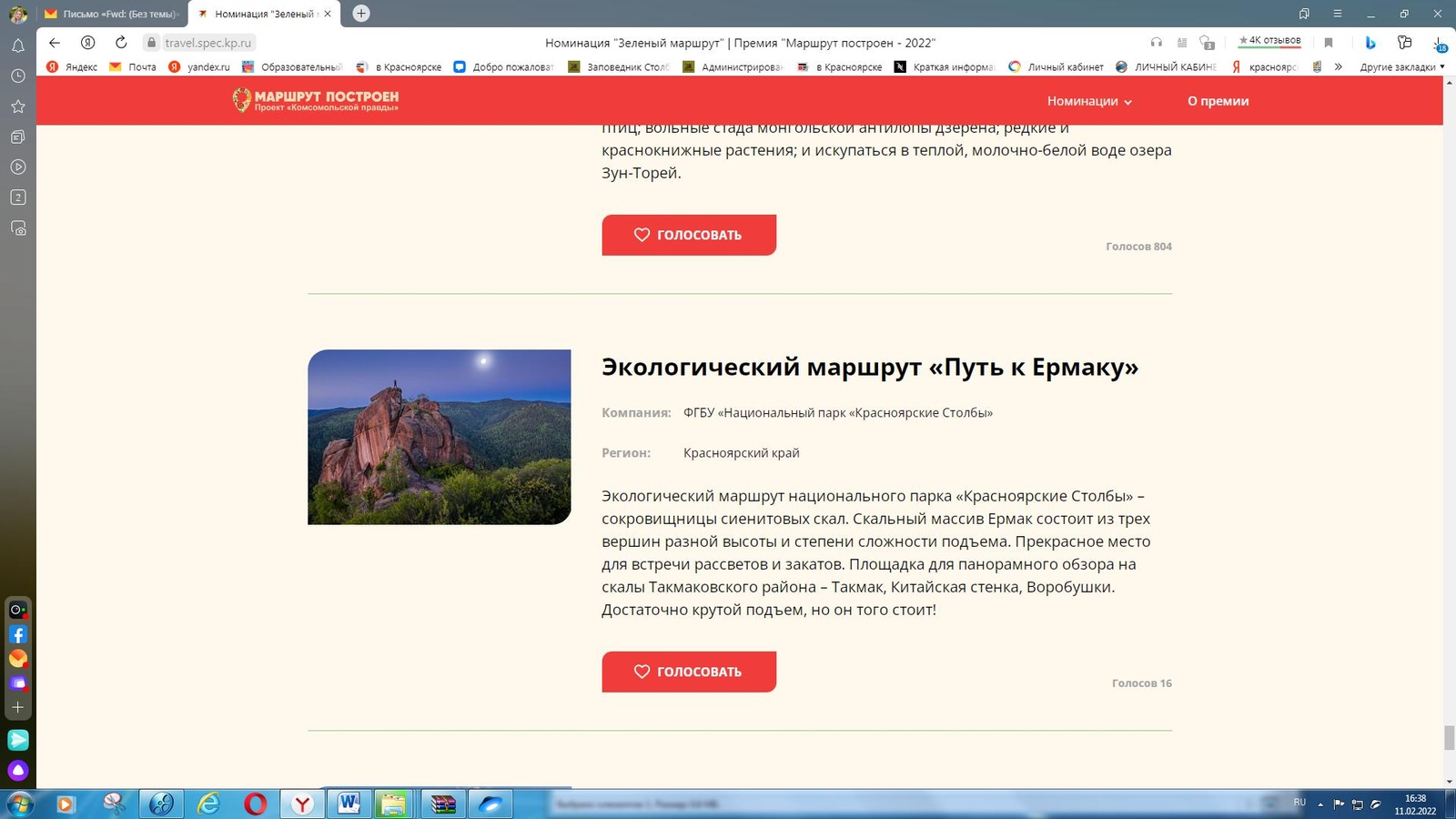Image resolution: width=1456 pixels, height=819 pixels.
Task: Expand the hidden bookmarks chevron
Action: [x=1338, y=66]
